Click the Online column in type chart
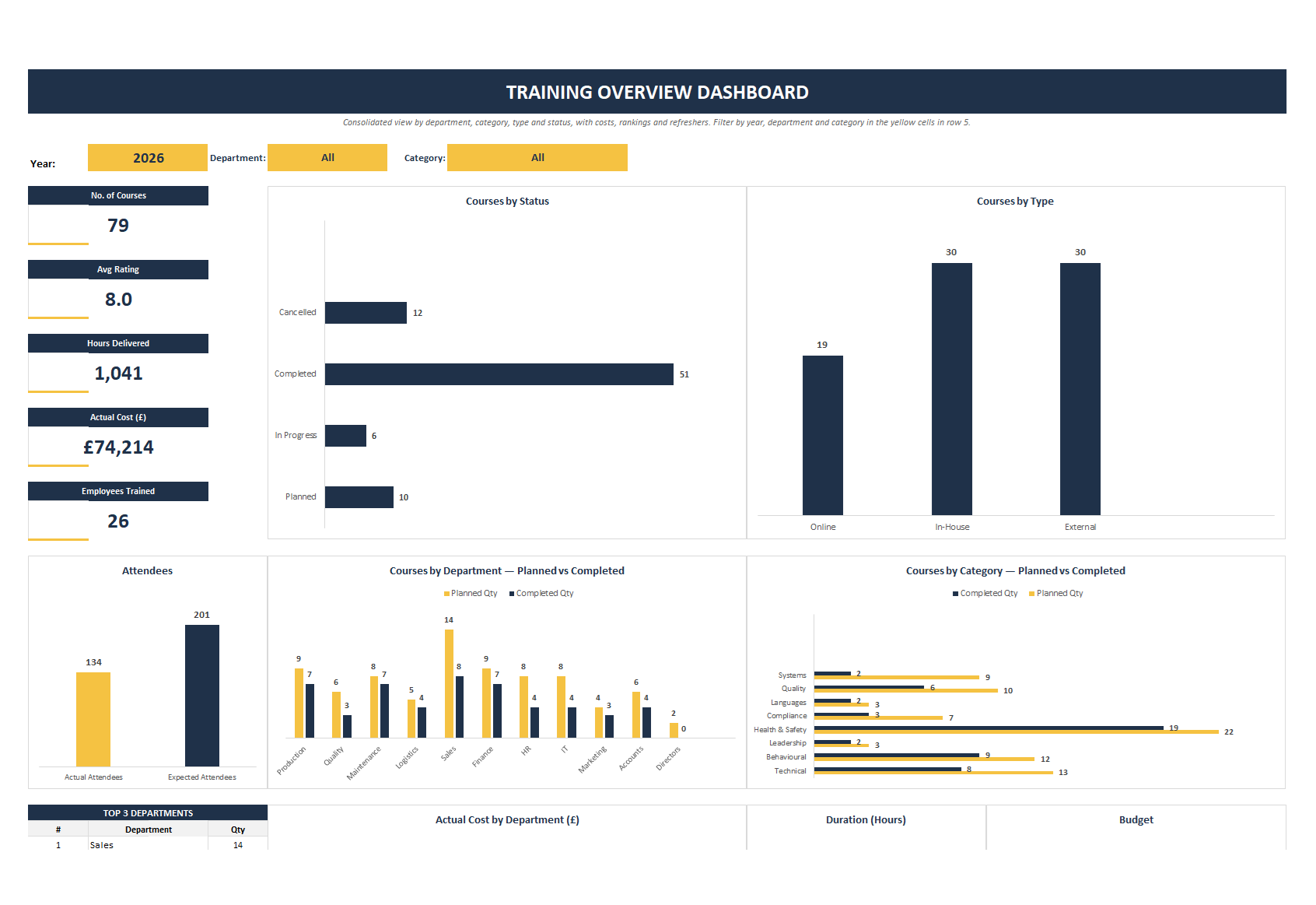The image size is (1316, 905). [x=823, y=435]
